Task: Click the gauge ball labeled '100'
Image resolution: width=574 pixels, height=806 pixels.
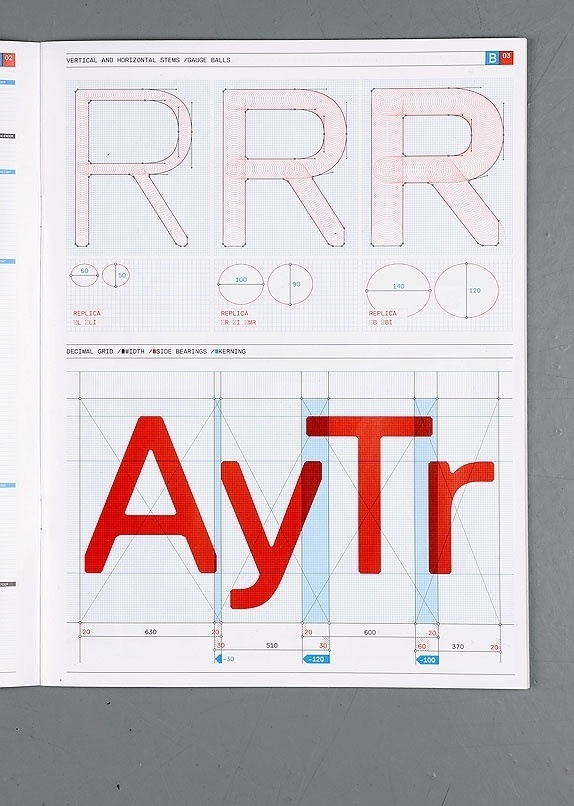Action: [x=240, y=284]
